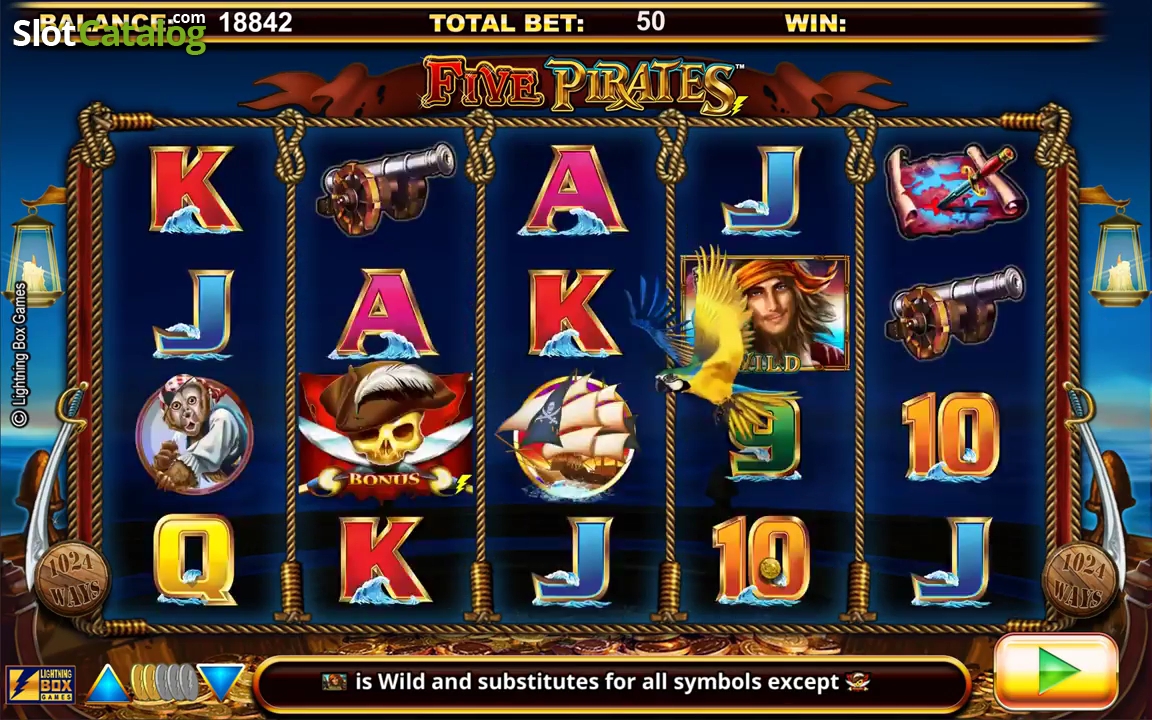
Task: Decrease bet with blue down triangle
Action: pos(220,683)
